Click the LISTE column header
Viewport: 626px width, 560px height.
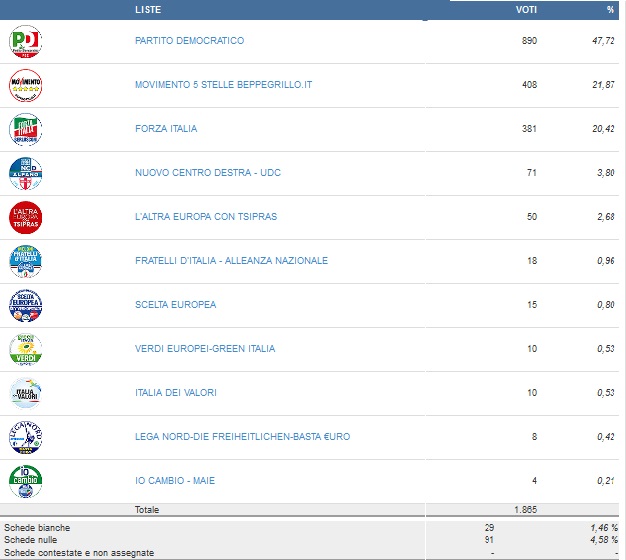tap(148, 10)
